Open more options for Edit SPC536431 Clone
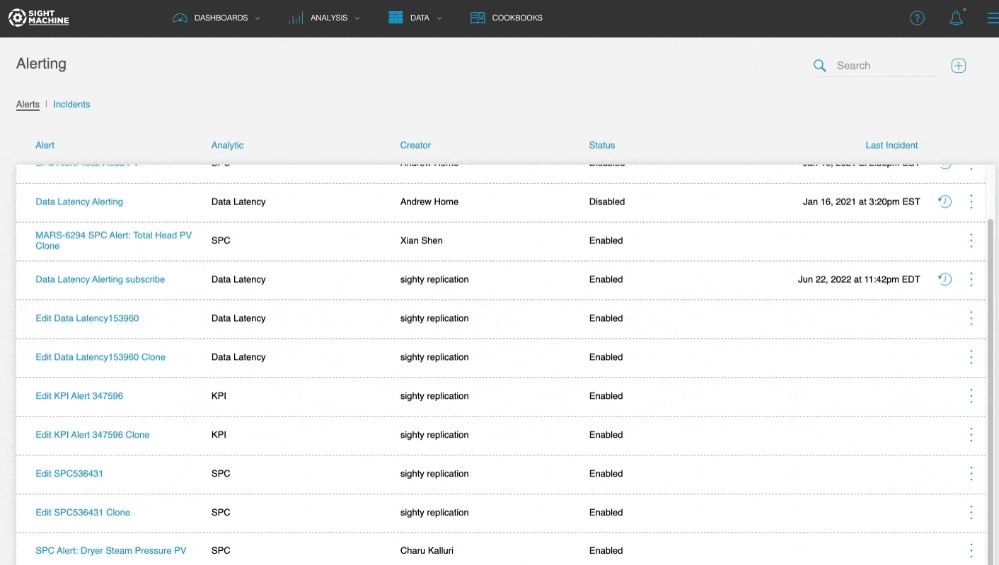Image resolution: width=999 pixels, height=565 pixels. coord(971,512)
